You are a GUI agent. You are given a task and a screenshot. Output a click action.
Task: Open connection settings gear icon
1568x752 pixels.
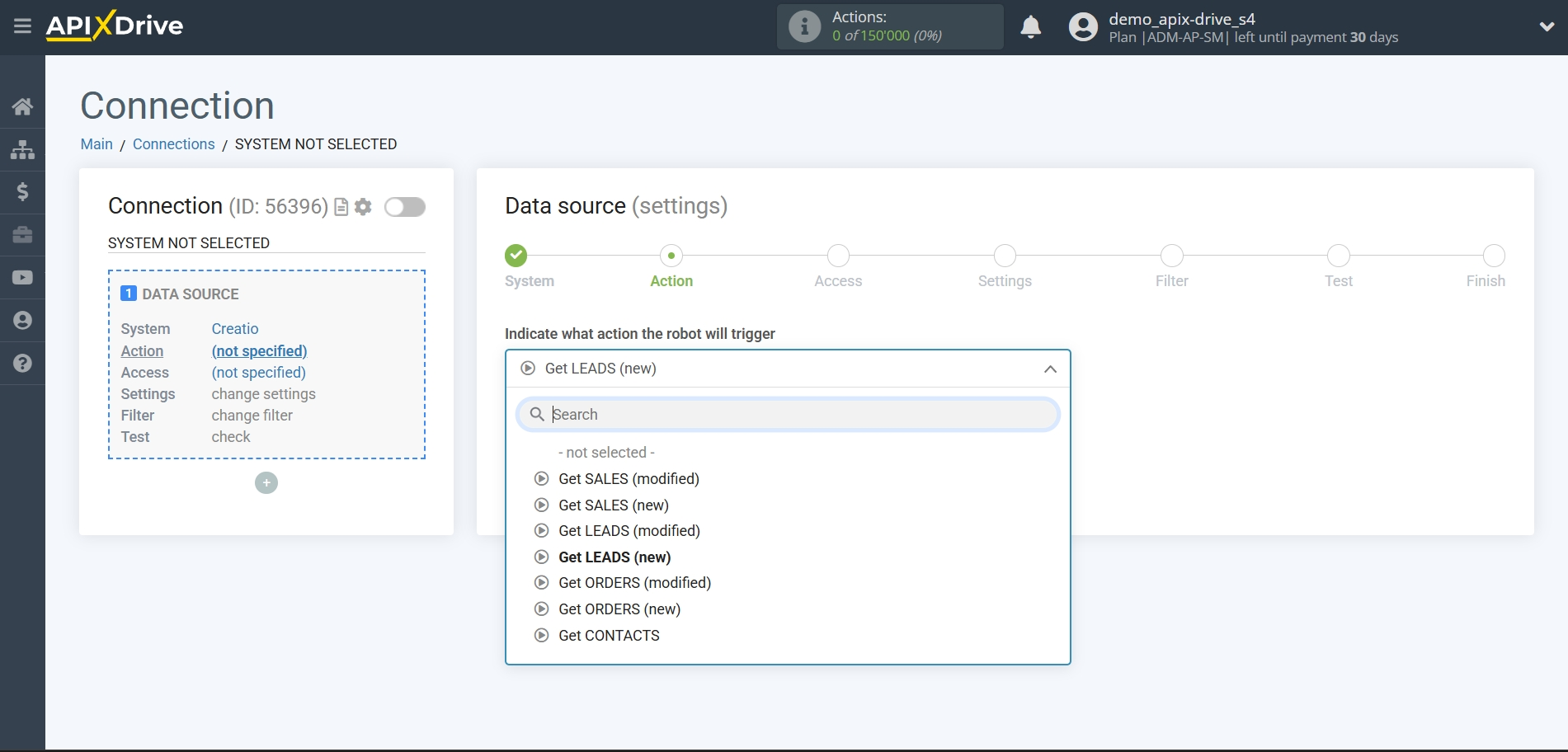(363, 207)
